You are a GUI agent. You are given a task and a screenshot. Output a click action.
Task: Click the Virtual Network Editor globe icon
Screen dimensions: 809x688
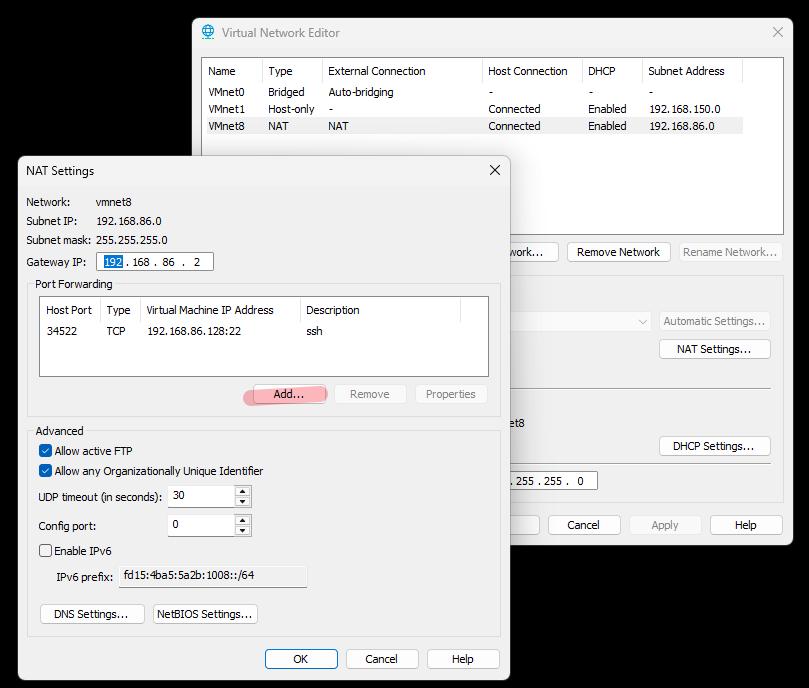click(x=208, y=32)
